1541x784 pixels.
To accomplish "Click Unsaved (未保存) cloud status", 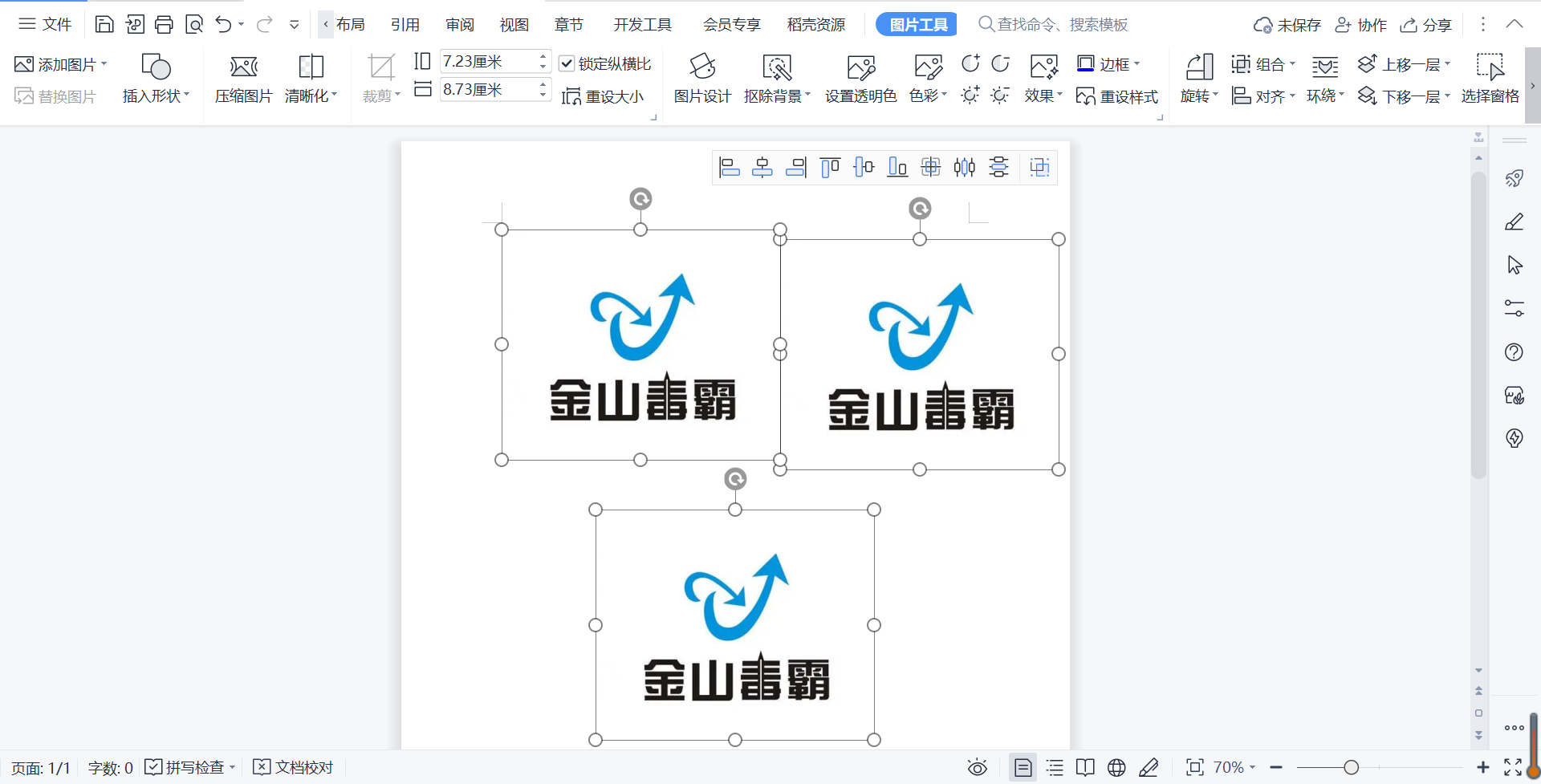I will tap(1287, 25).
